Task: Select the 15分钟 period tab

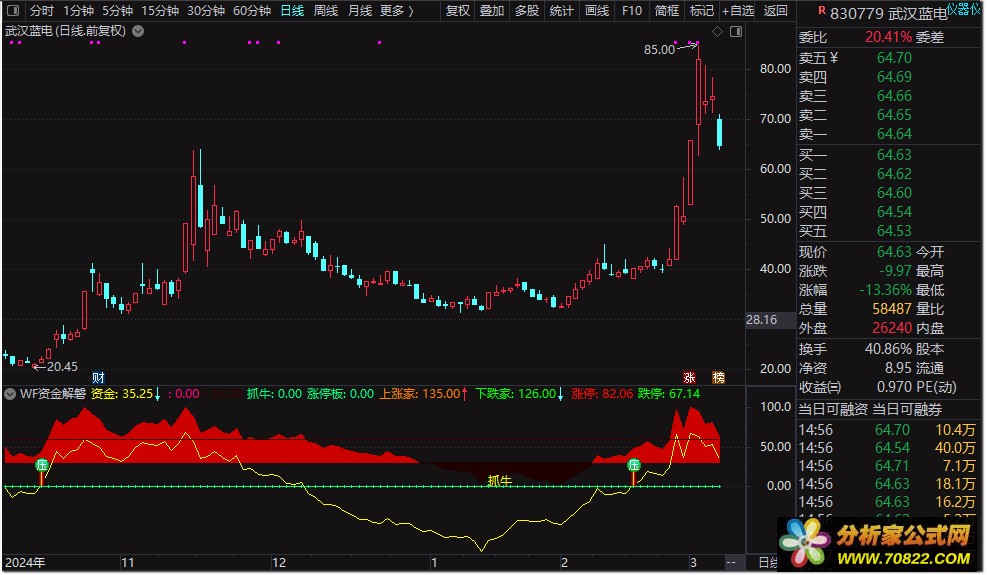Action: pos(160,11)
